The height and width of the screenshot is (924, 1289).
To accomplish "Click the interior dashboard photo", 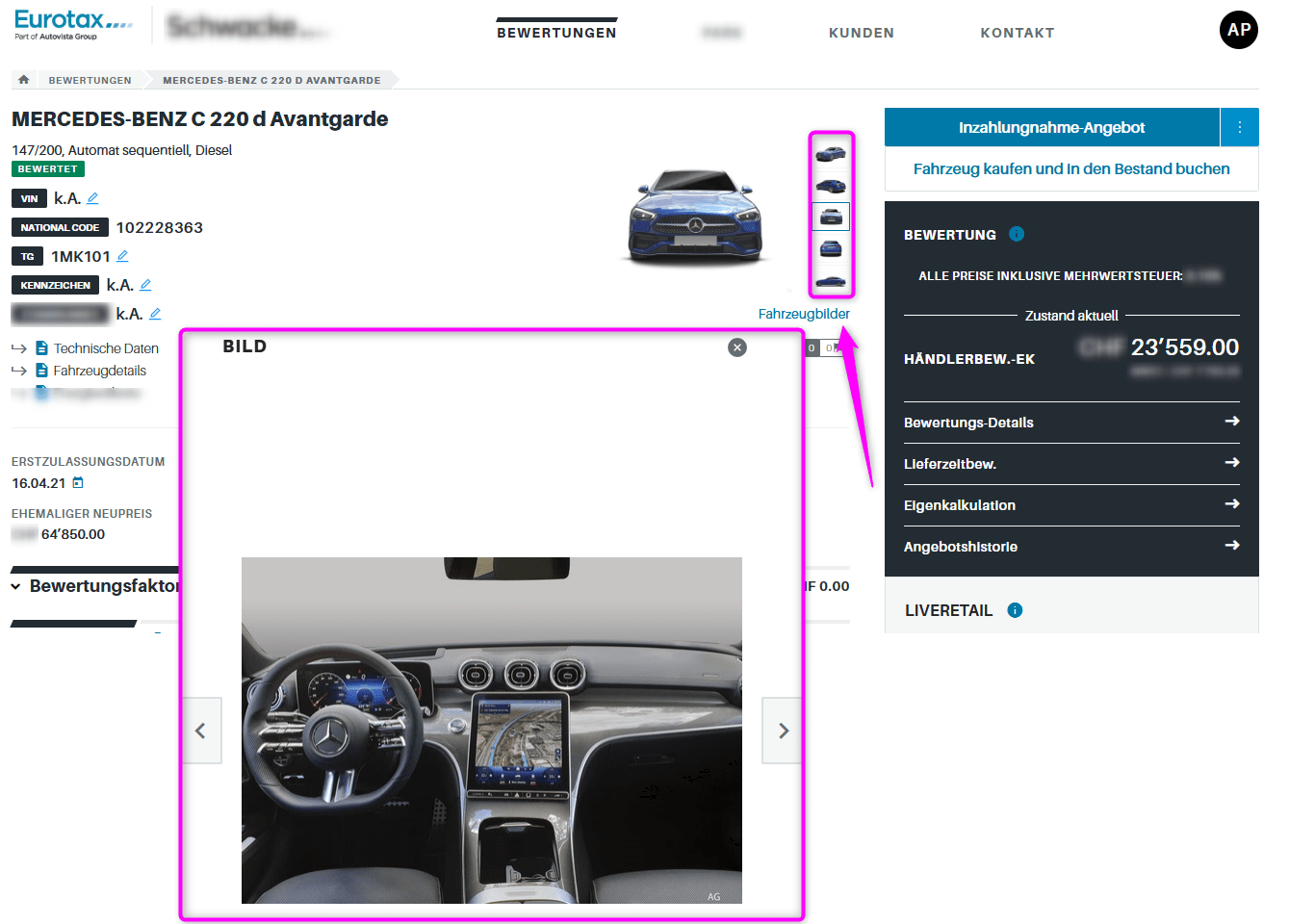I will point(492,731).
